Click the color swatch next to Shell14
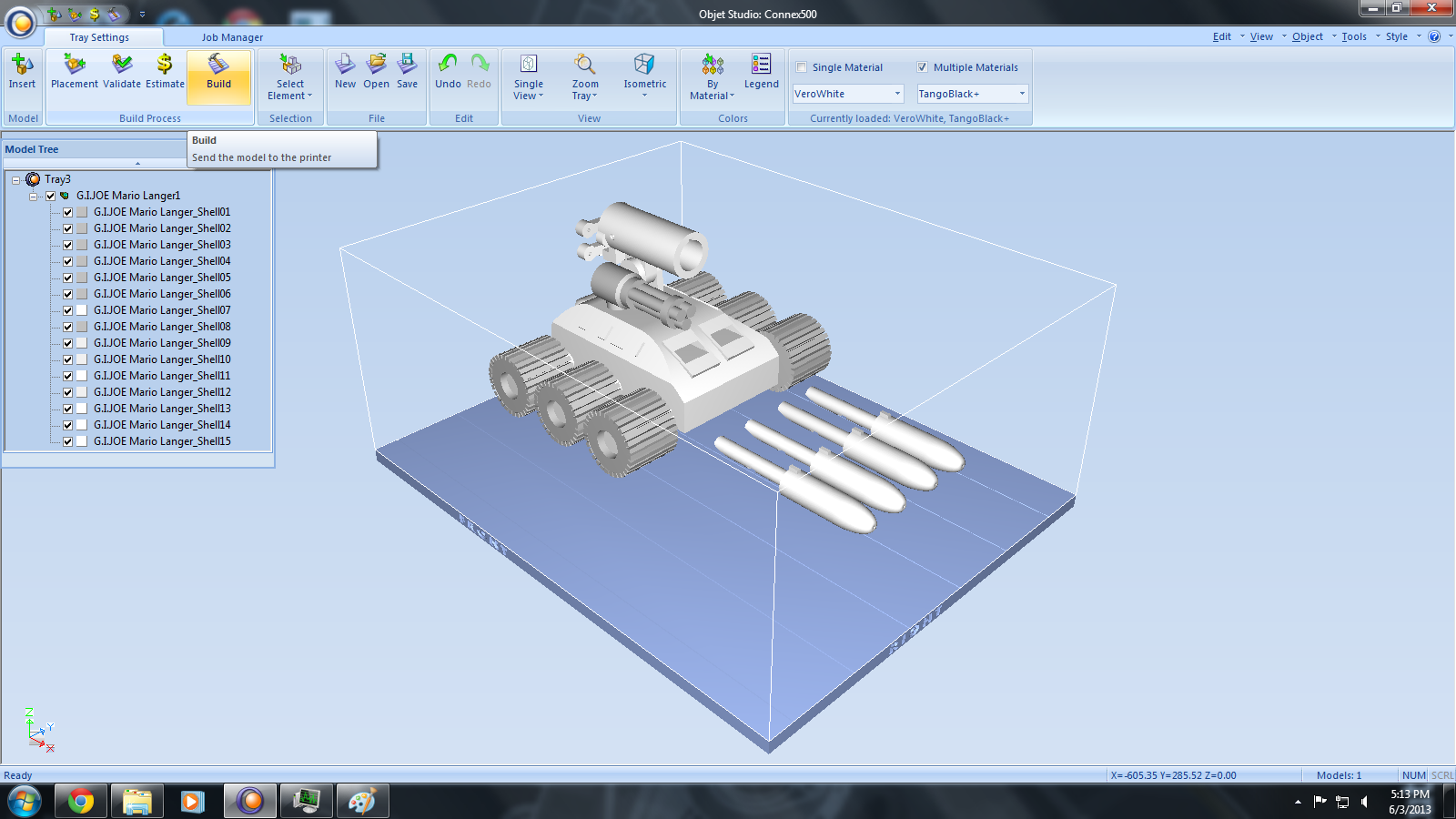 coord(82,425)
